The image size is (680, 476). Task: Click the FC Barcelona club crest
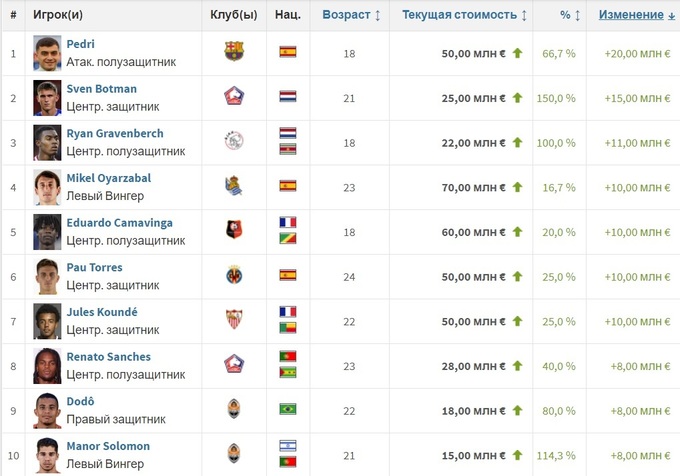click(x=234, y=52)
